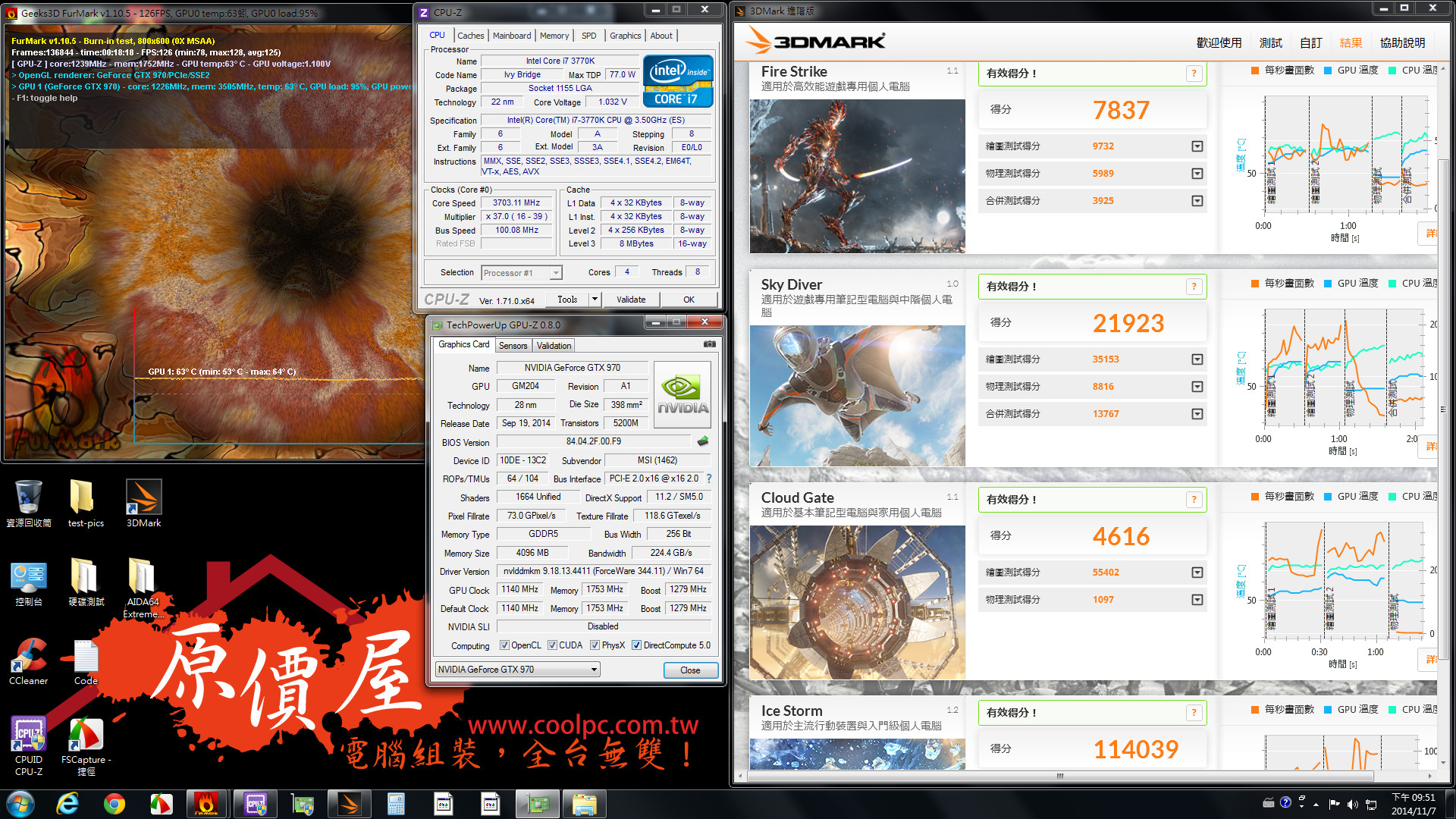Open the test-pics folder on desktop
Viewport: 1456px width, 819px height.
coord(85,504)
